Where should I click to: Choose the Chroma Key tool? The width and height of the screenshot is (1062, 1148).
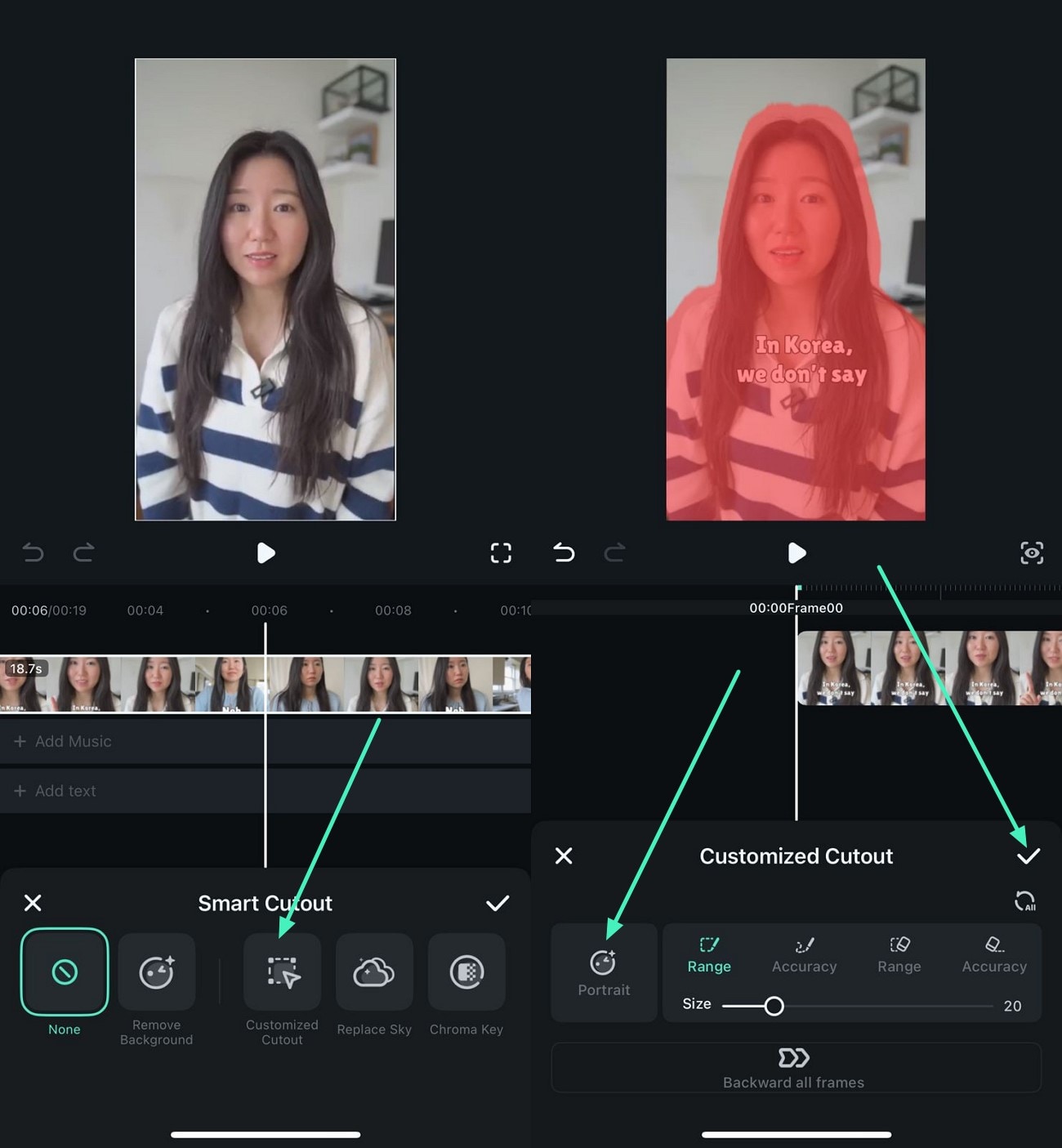(x=466, y=972)
